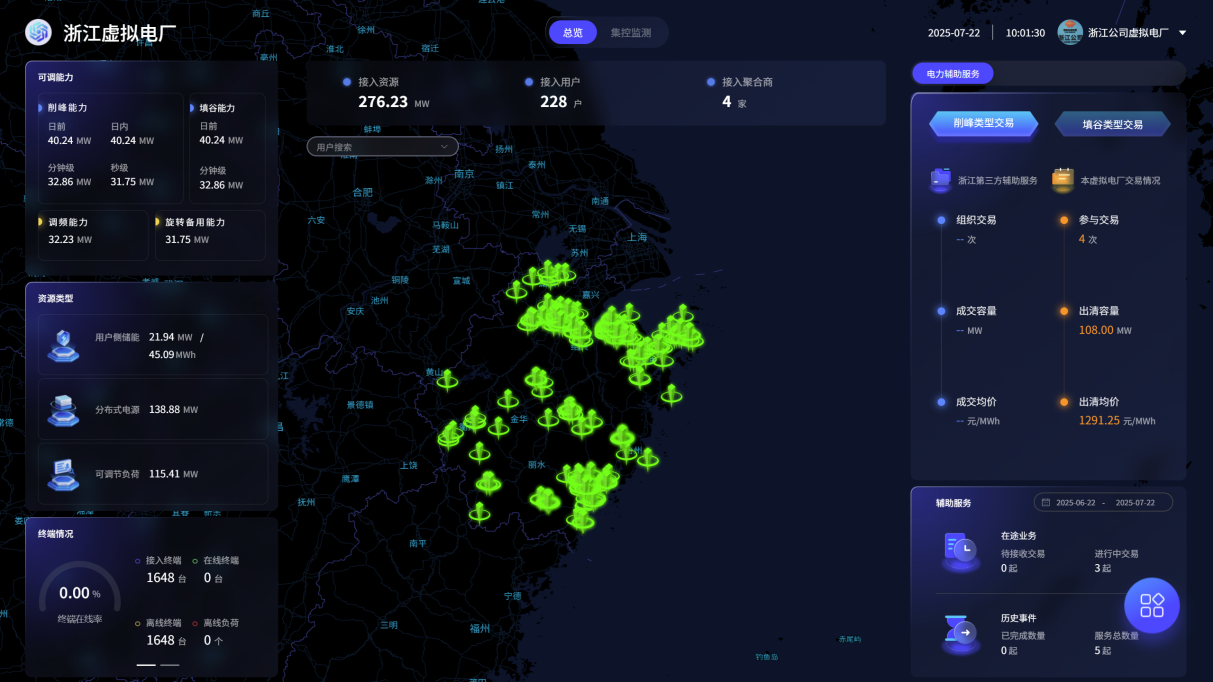1213x682 pixels.
Task: Switch to second page indicator in 终端情况
Action: coord(170,664)
